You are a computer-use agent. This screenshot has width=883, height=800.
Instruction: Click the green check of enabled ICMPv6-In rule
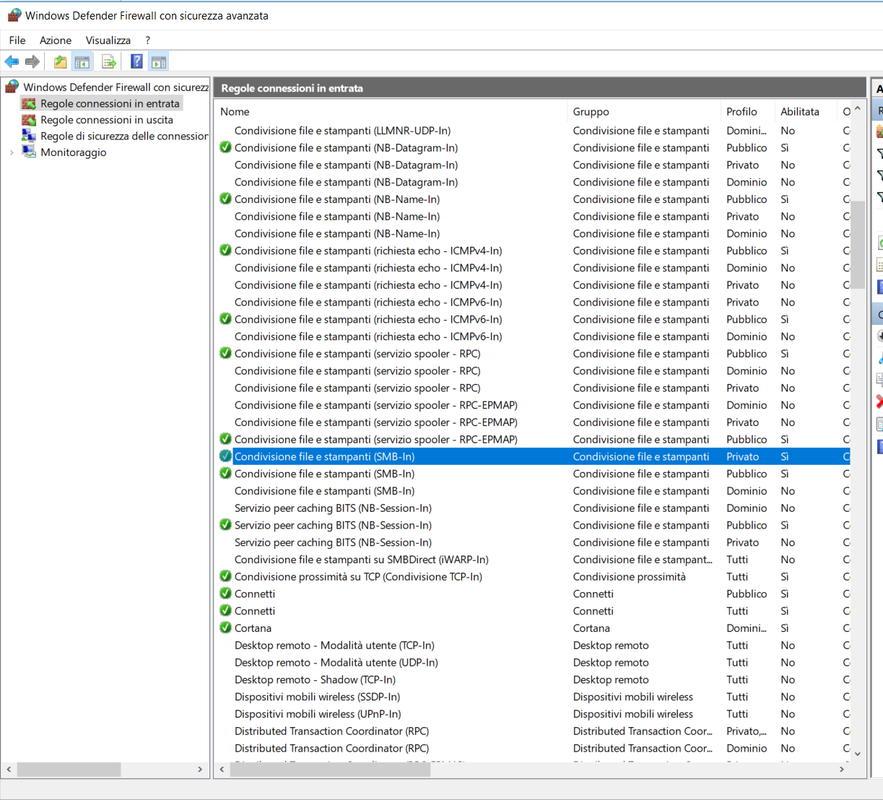pyautogui.click(x=226, y=319)
